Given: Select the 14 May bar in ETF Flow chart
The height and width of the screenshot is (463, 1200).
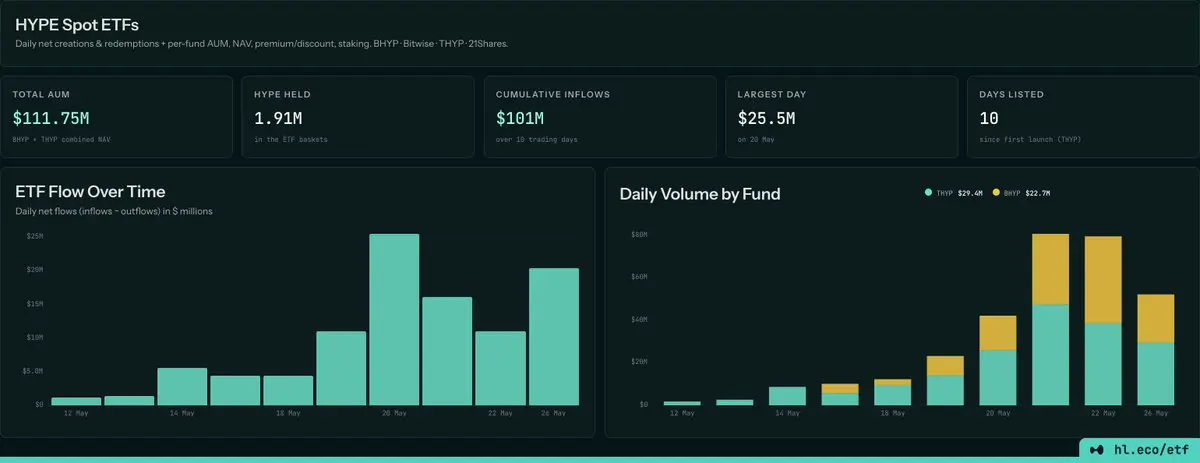Looking at the screenshot, I should point(182,386).
